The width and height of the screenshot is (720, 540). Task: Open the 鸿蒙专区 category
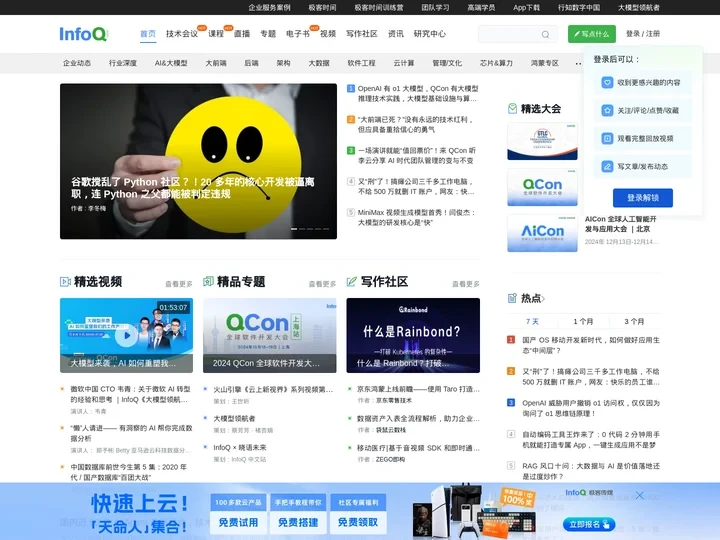(545, 63)
